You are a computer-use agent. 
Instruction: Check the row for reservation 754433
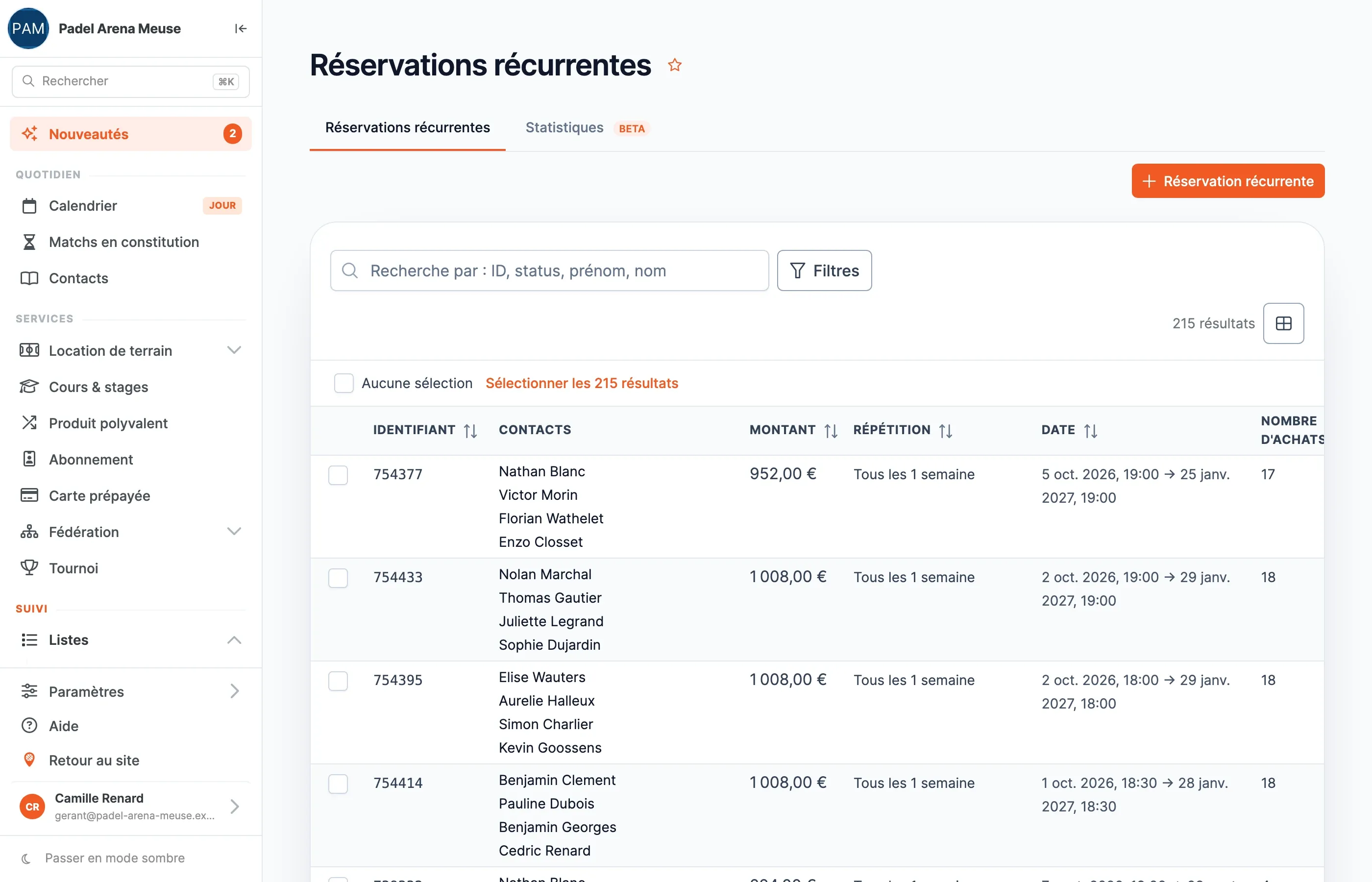click(x=338, y=578)
